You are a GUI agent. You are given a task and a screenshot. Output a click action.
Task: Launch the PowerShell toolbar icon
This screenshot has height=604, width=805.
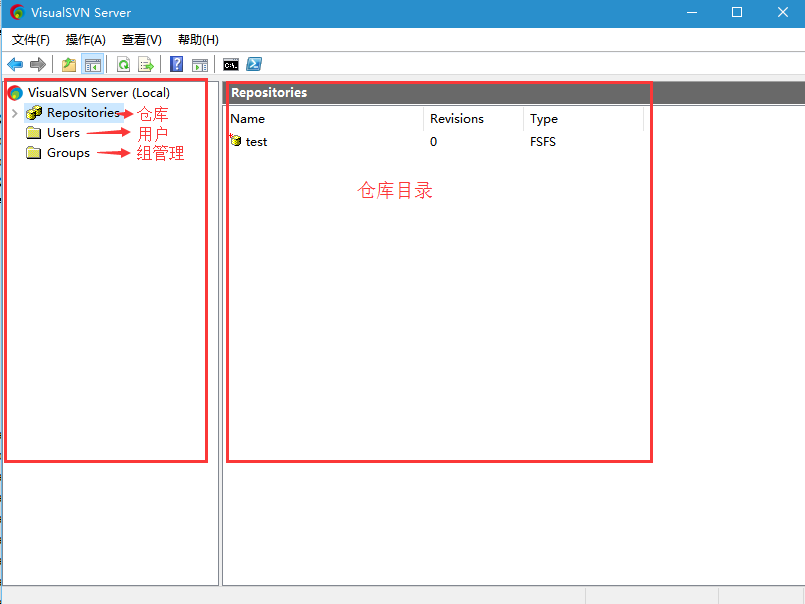(x=254, y=64)
